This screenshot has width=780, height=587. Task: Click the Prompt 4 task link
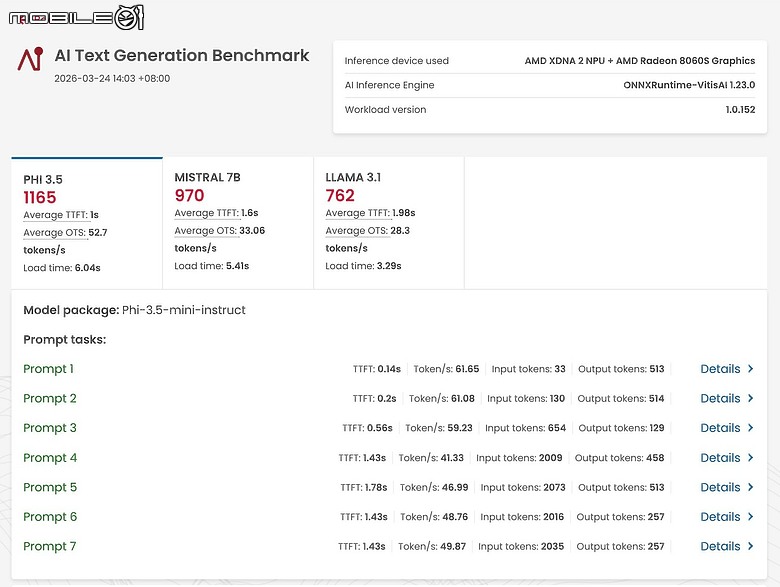coord(50,458)
